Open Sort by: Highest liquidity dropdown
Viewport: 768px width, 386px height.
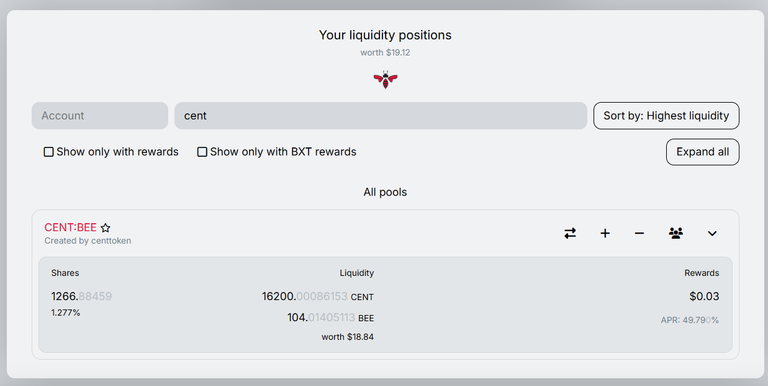click(x=666, y=116)
